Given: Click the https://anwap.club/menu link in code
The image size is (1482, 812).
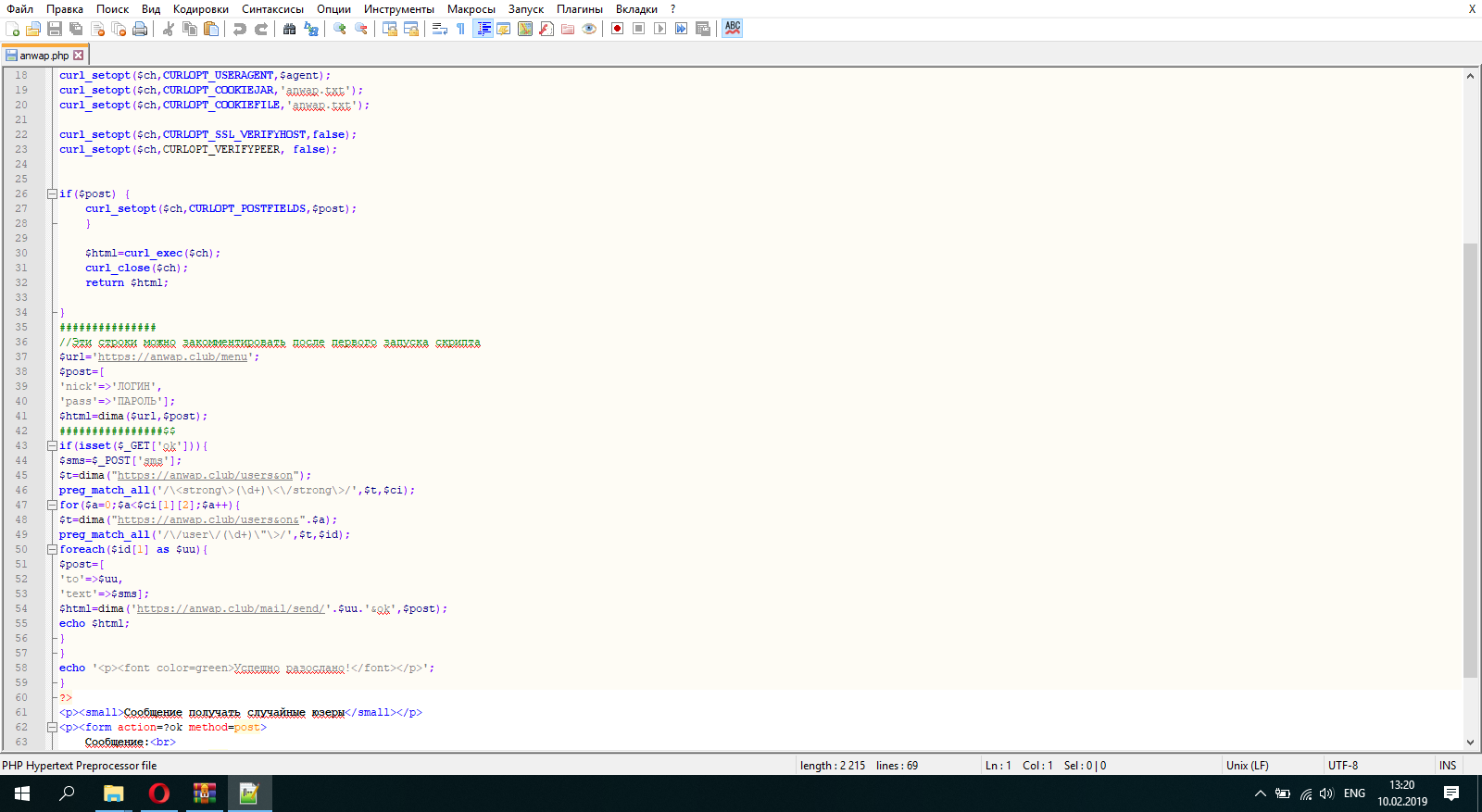Looking at the screenshot, I should pos(173,356).
